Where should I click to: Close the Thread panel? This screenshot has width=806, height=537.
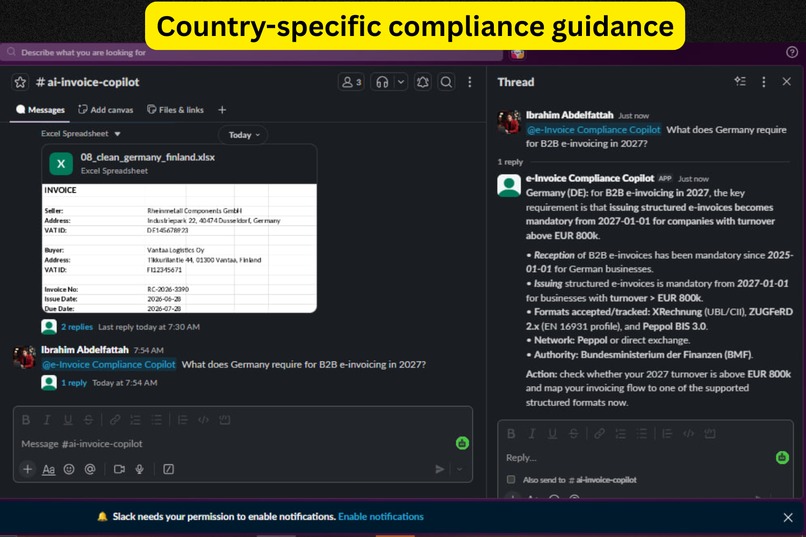click(786, 82)
